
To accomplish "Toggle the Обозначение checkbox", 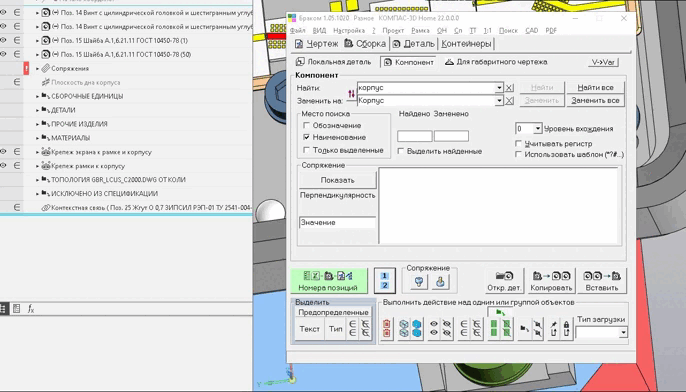I will (306, 125).
